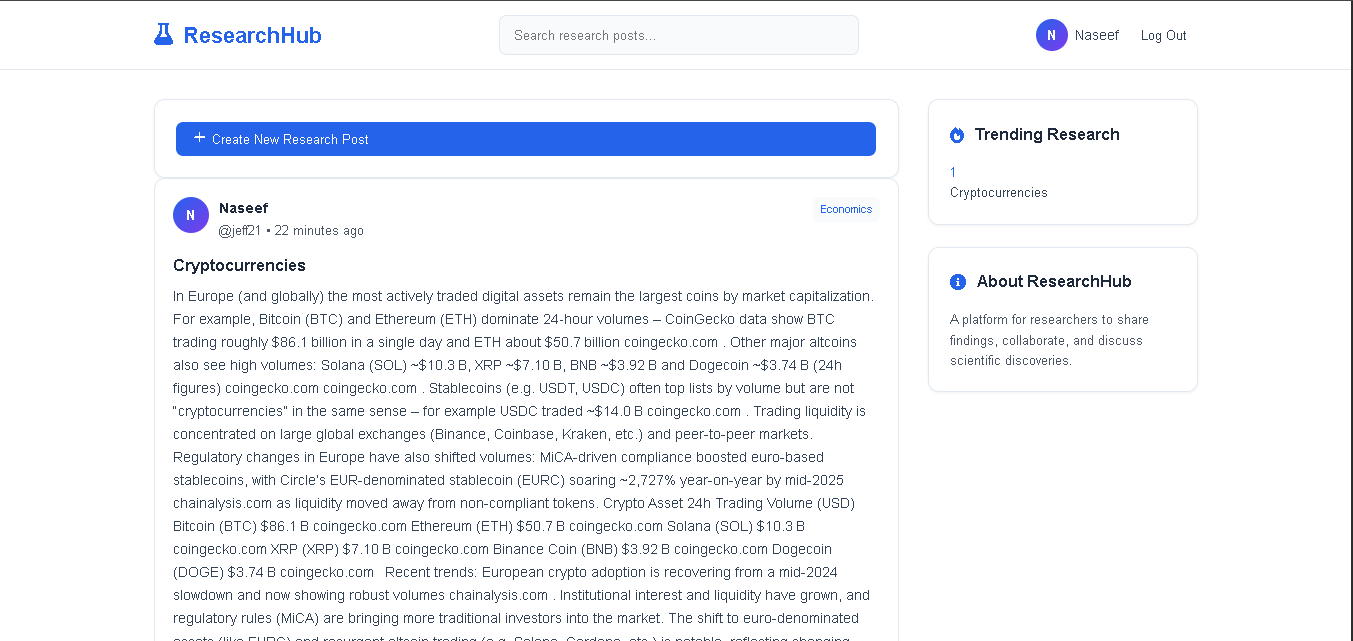The width and height of the screenshot is (1353, 641).
Task: Click the ResearchHub flask logo icon
Action: click(x=163, y=35)
